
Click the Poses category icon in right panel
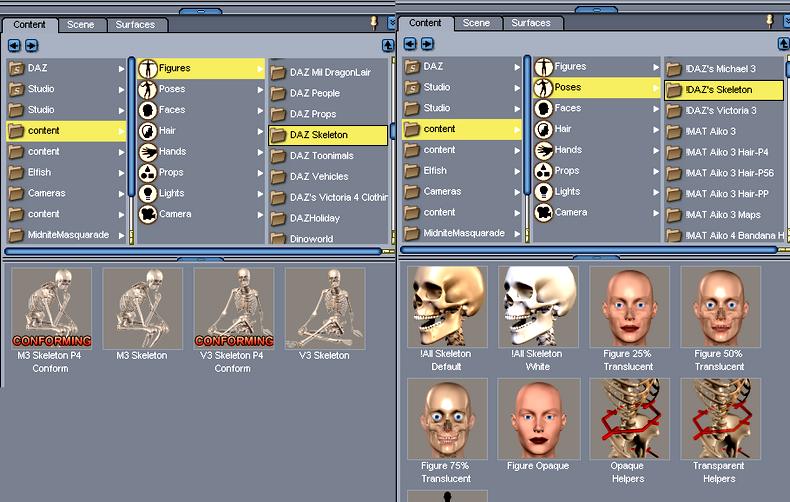[x=544, y=88]
